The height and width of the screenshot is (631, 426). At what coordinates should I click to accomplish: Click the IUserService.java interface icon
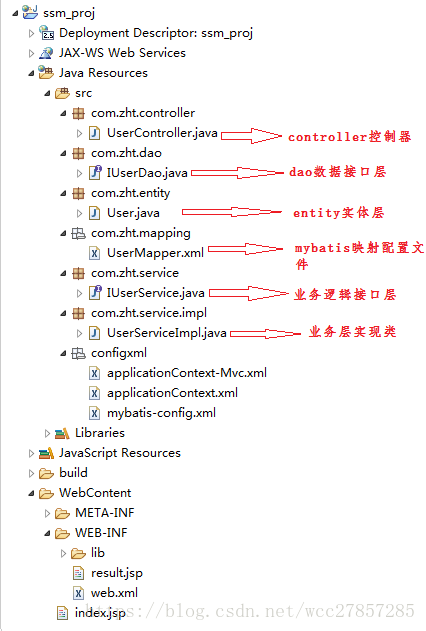click(95, 293)
